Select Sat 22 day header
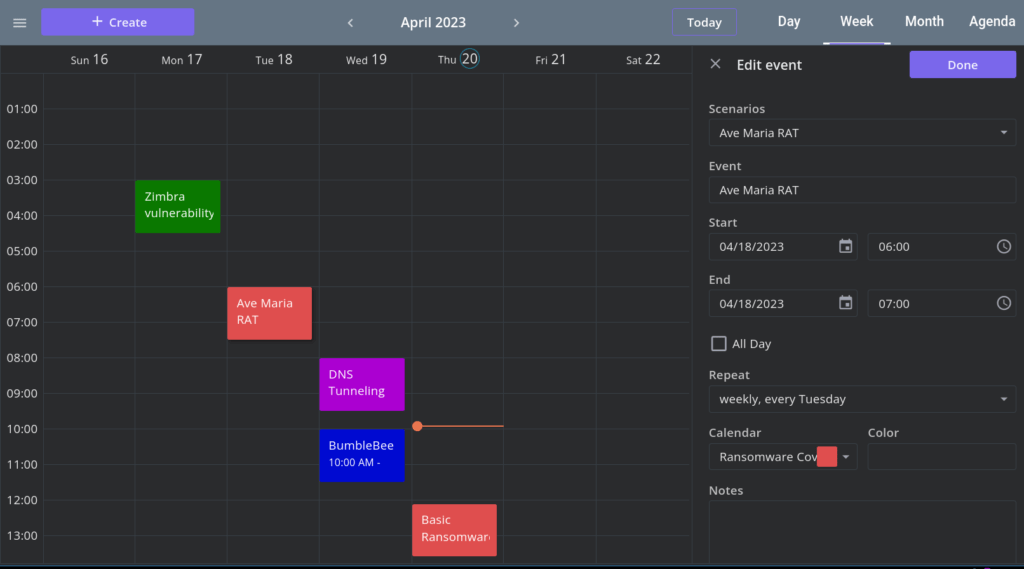Viewport: 1024px width, 569px height. click(x=643, y=59)
